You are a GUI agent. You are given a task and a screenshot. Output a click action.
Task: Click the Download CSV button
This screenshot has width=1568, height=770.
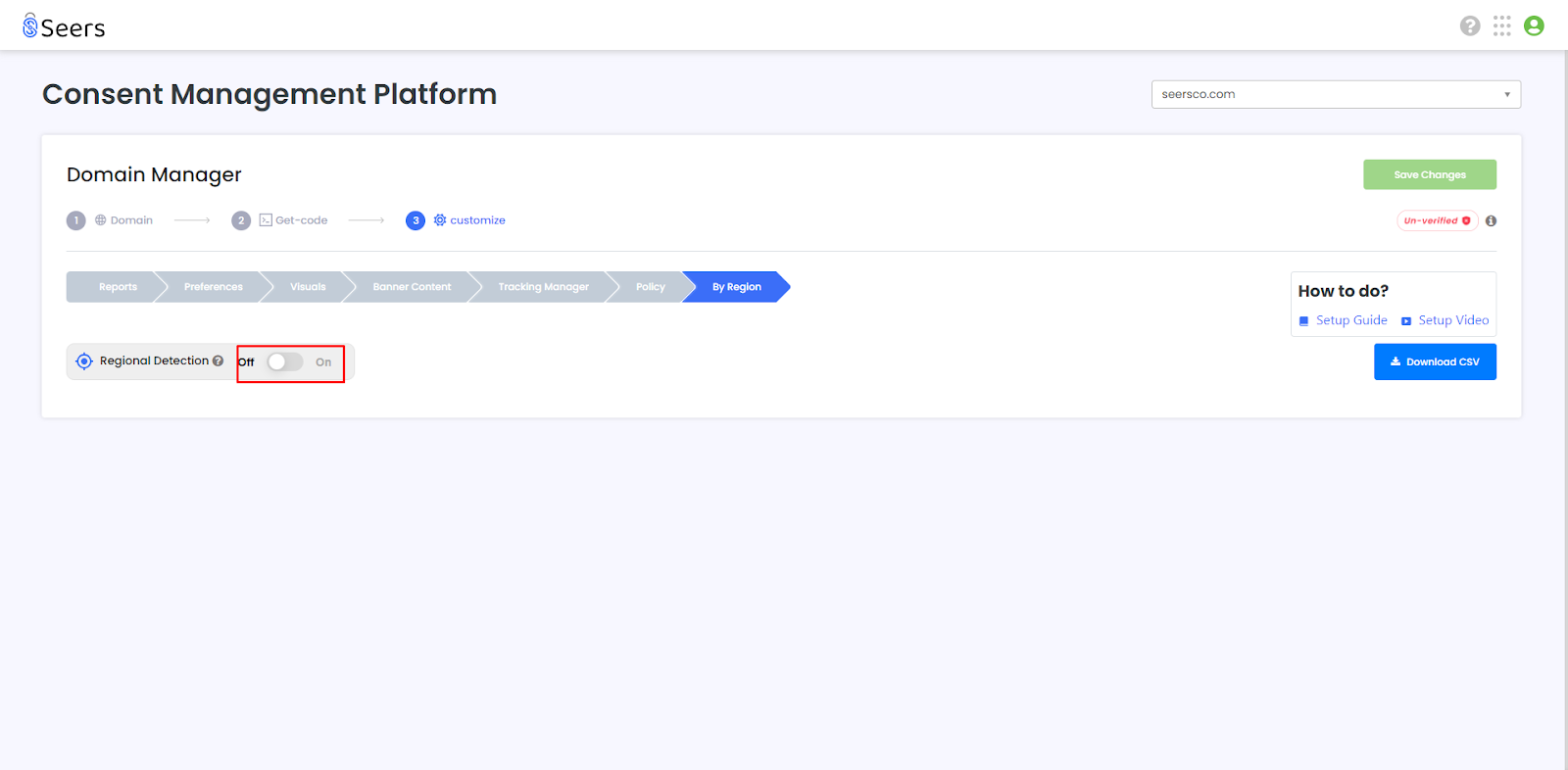(1435, 361)
